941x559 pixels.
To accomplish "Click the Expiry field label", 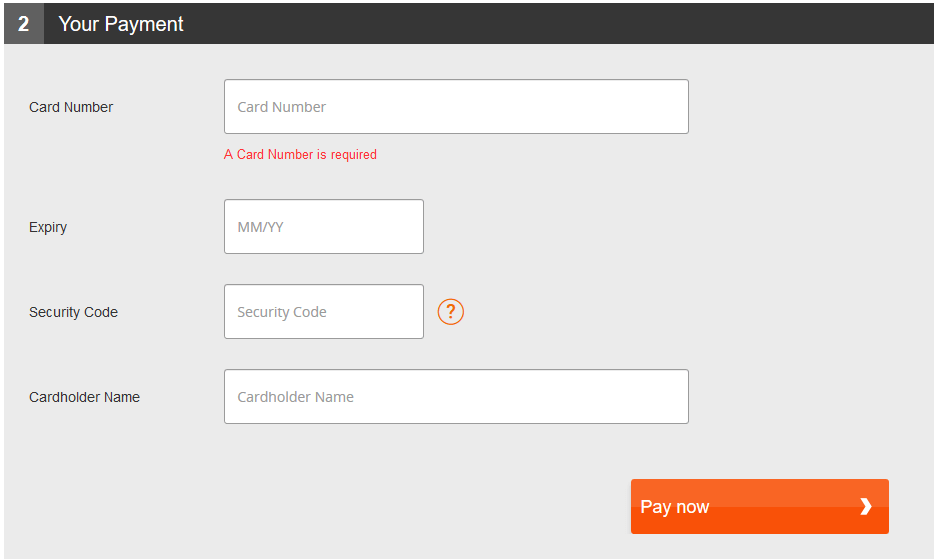I will coord(48,227).
